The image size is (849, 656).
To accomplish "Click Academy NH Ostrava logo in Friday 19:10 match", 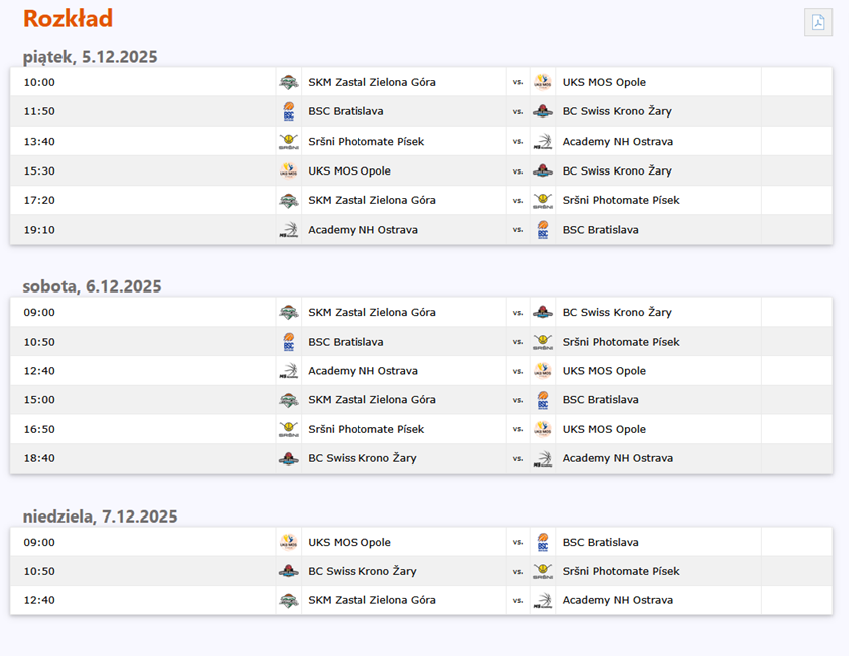I will tap(288, 230).
